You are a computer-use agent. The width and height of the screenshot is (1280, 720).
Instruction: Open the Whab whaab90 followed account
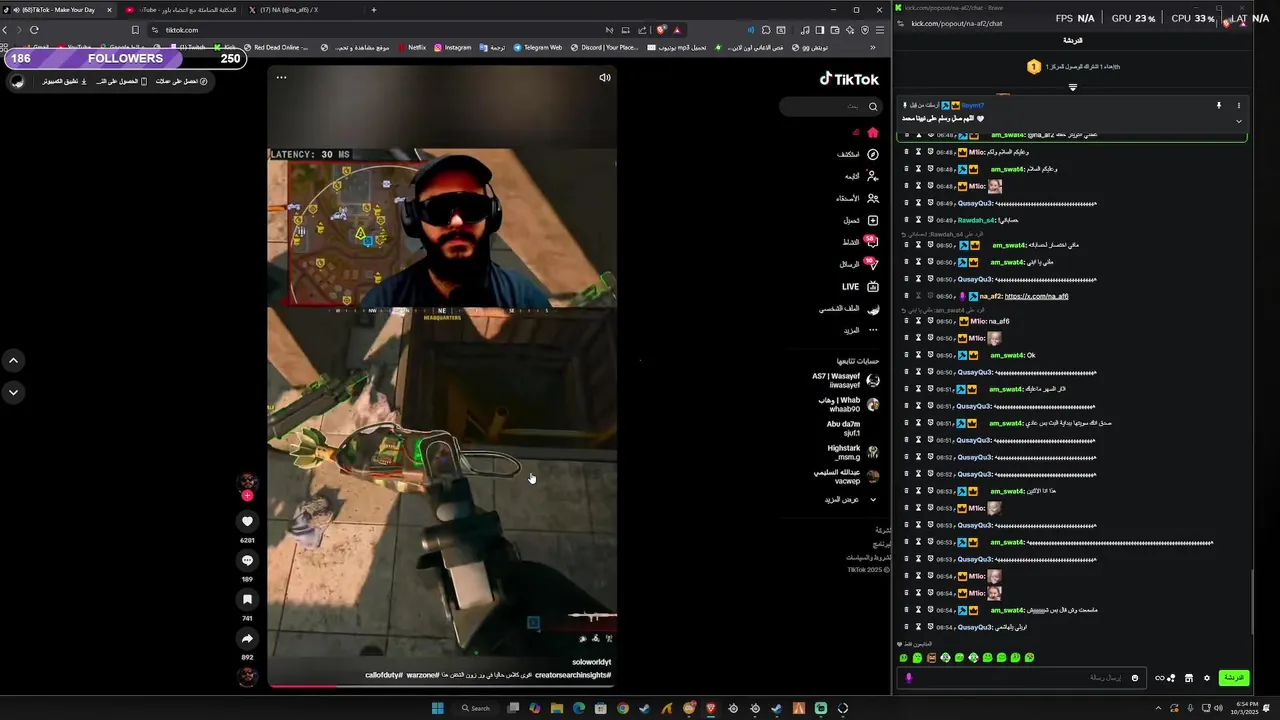(848, 404)
